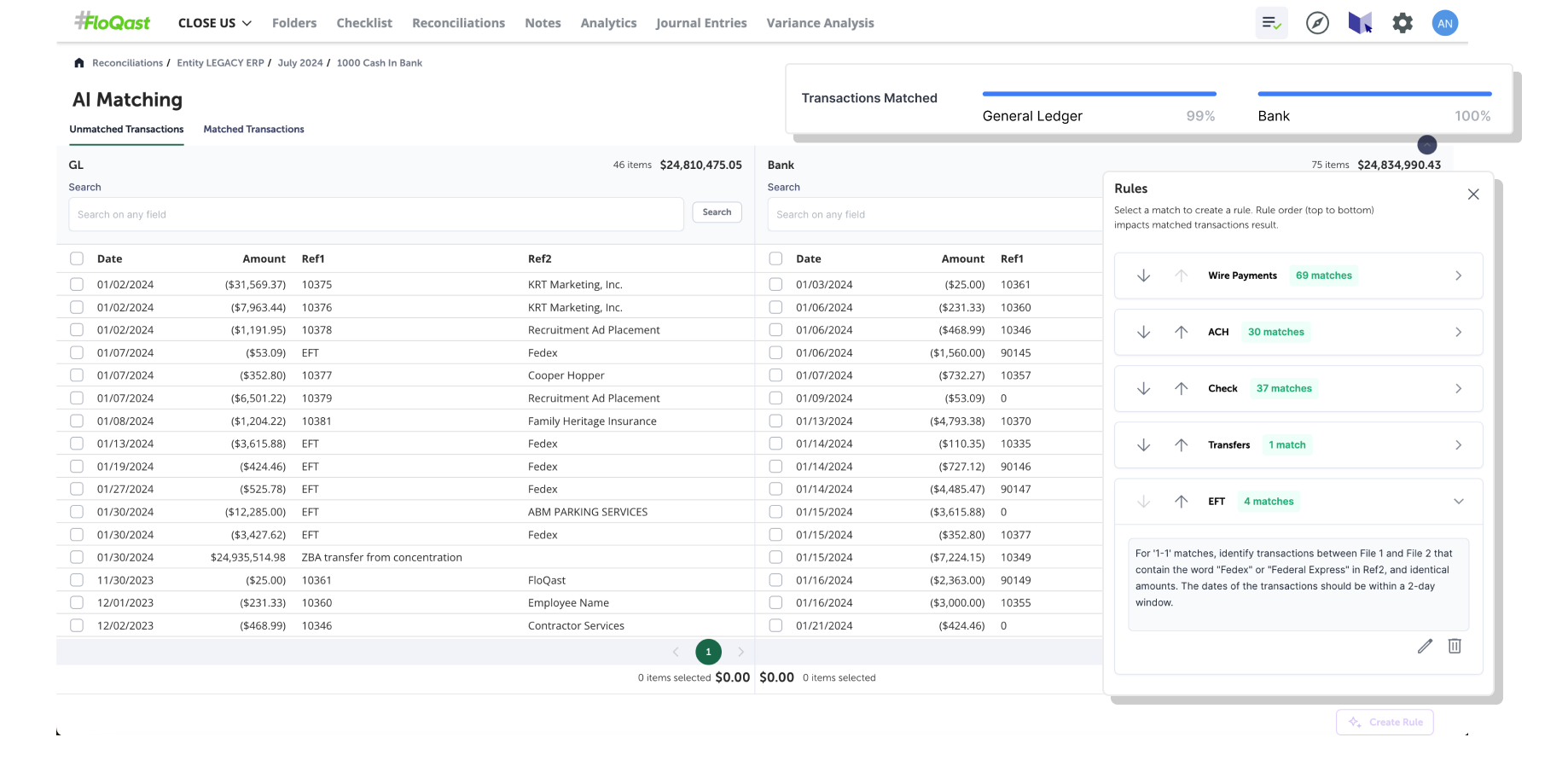Viewport: 1568px width, 778px height.
Task: Click the GL Search button
Action: coord(717,212)
